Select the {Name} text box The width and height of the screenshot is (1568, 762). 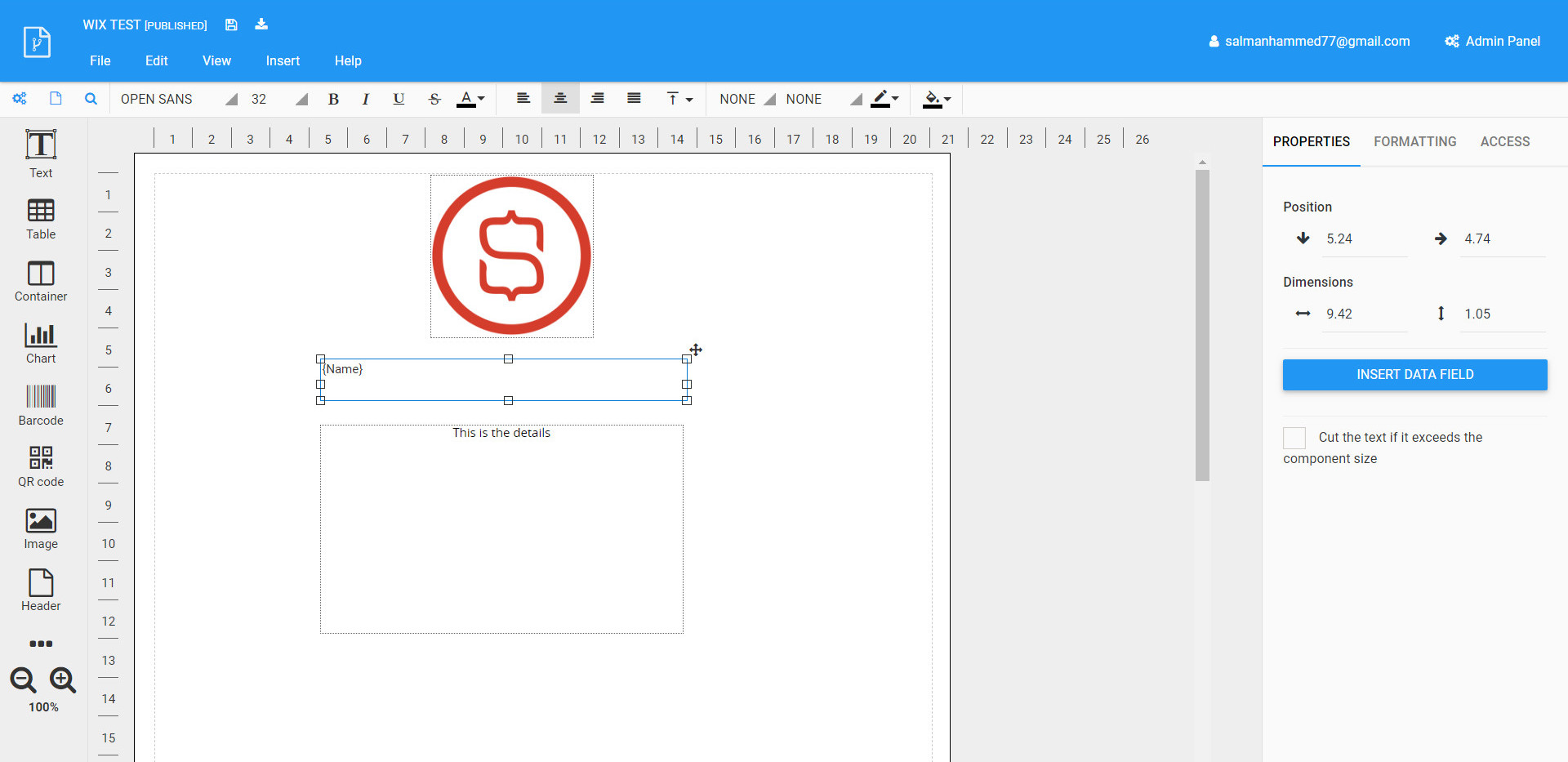(504, 380)
